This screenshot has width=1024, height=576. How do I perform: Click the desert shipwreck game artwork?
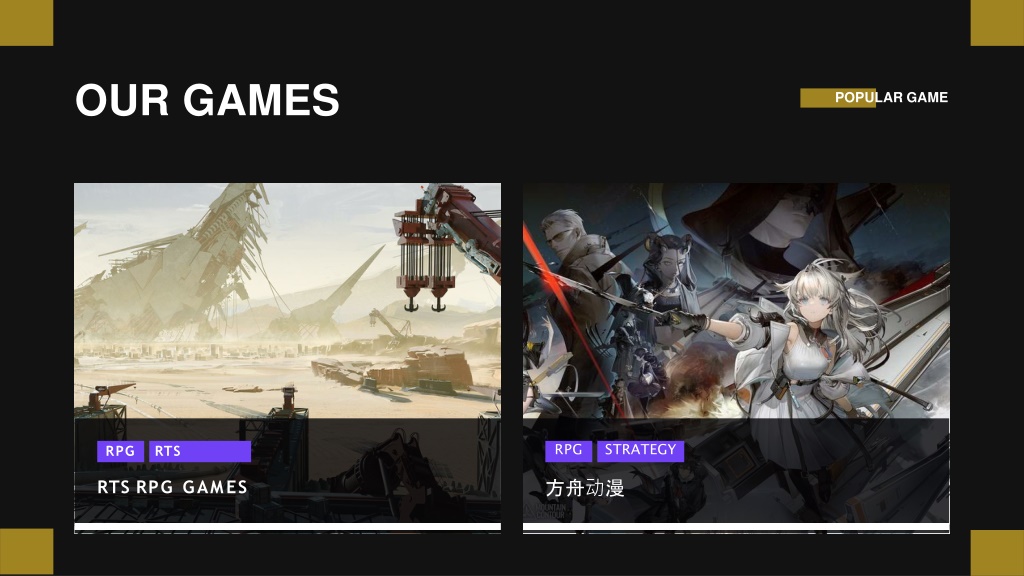click(287, 300)
